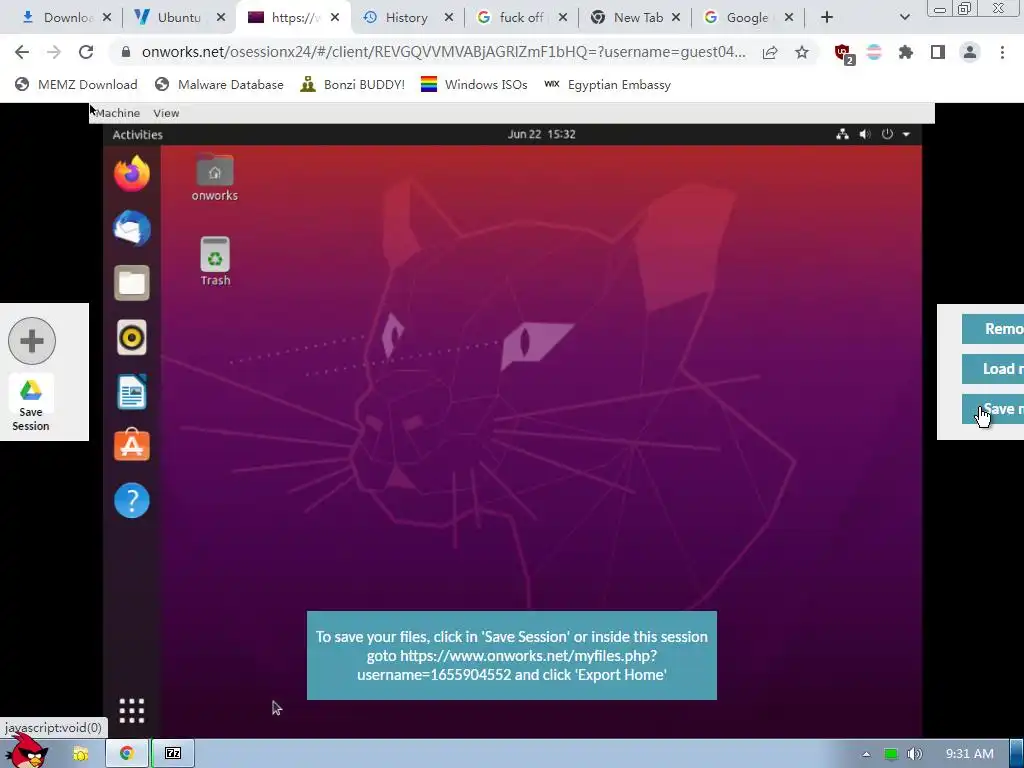Open the striped flag extension icon
This screenshot has width=1024, height=768.
click(874, 52)
